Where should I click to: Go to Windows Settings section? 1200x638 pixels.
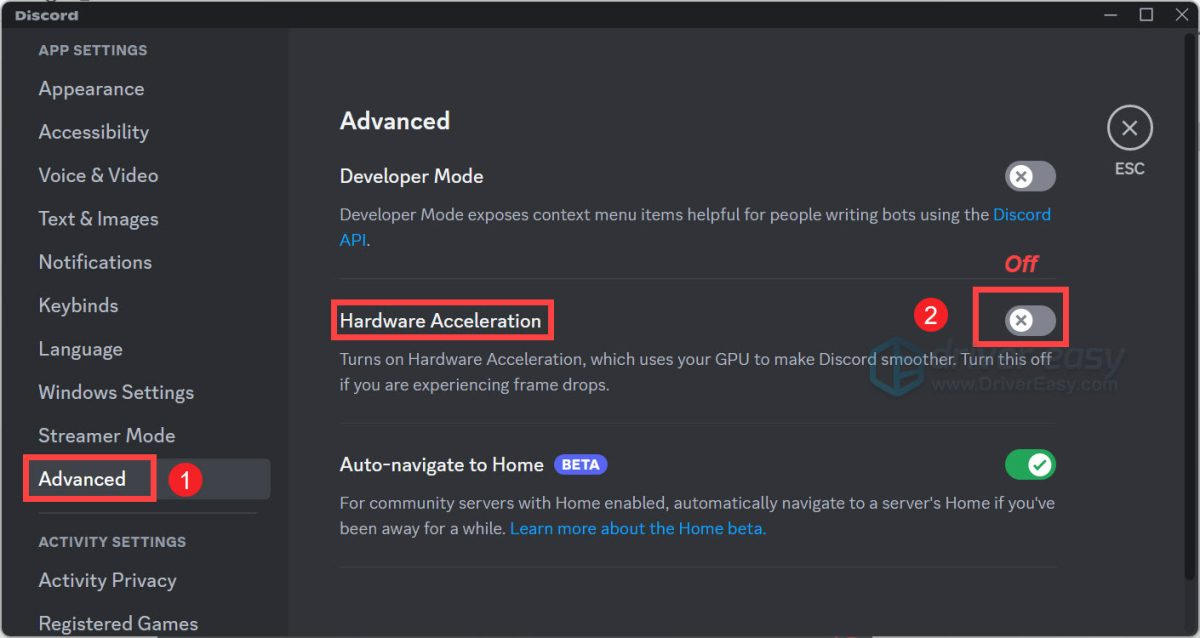[116, 392]
